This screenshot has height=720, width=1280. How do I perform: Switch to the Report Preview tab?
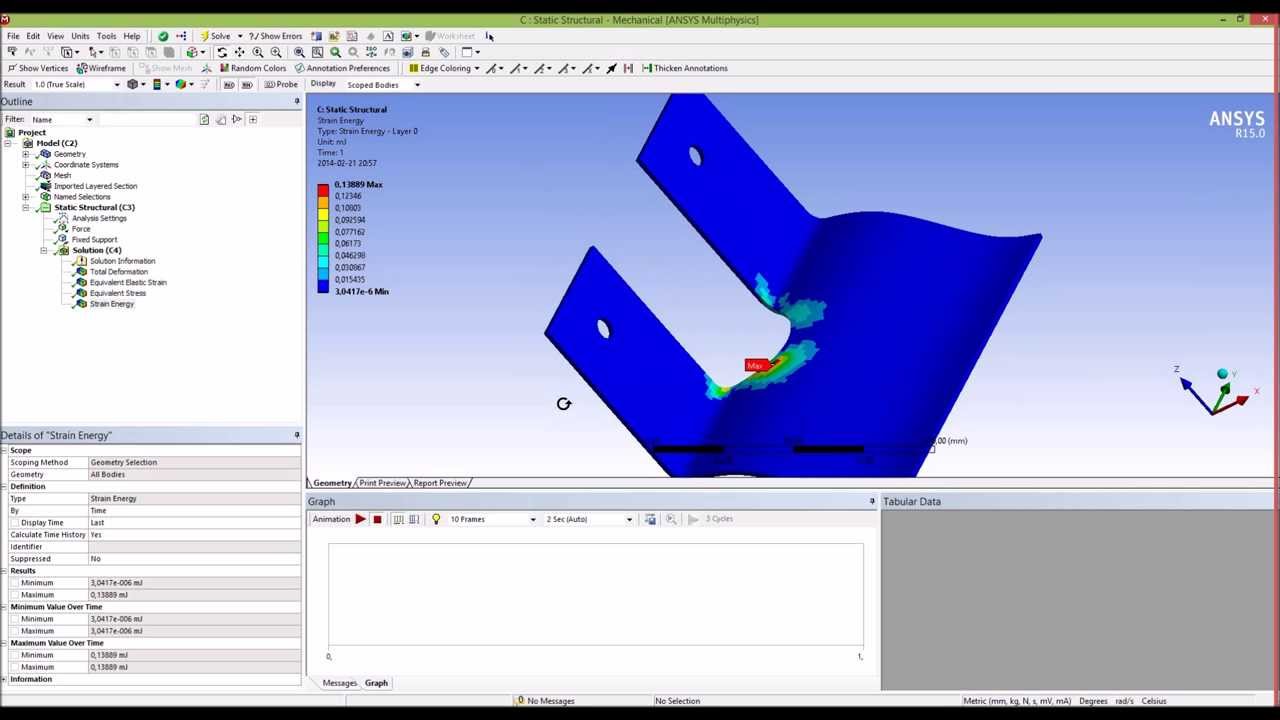click(439, 483)
